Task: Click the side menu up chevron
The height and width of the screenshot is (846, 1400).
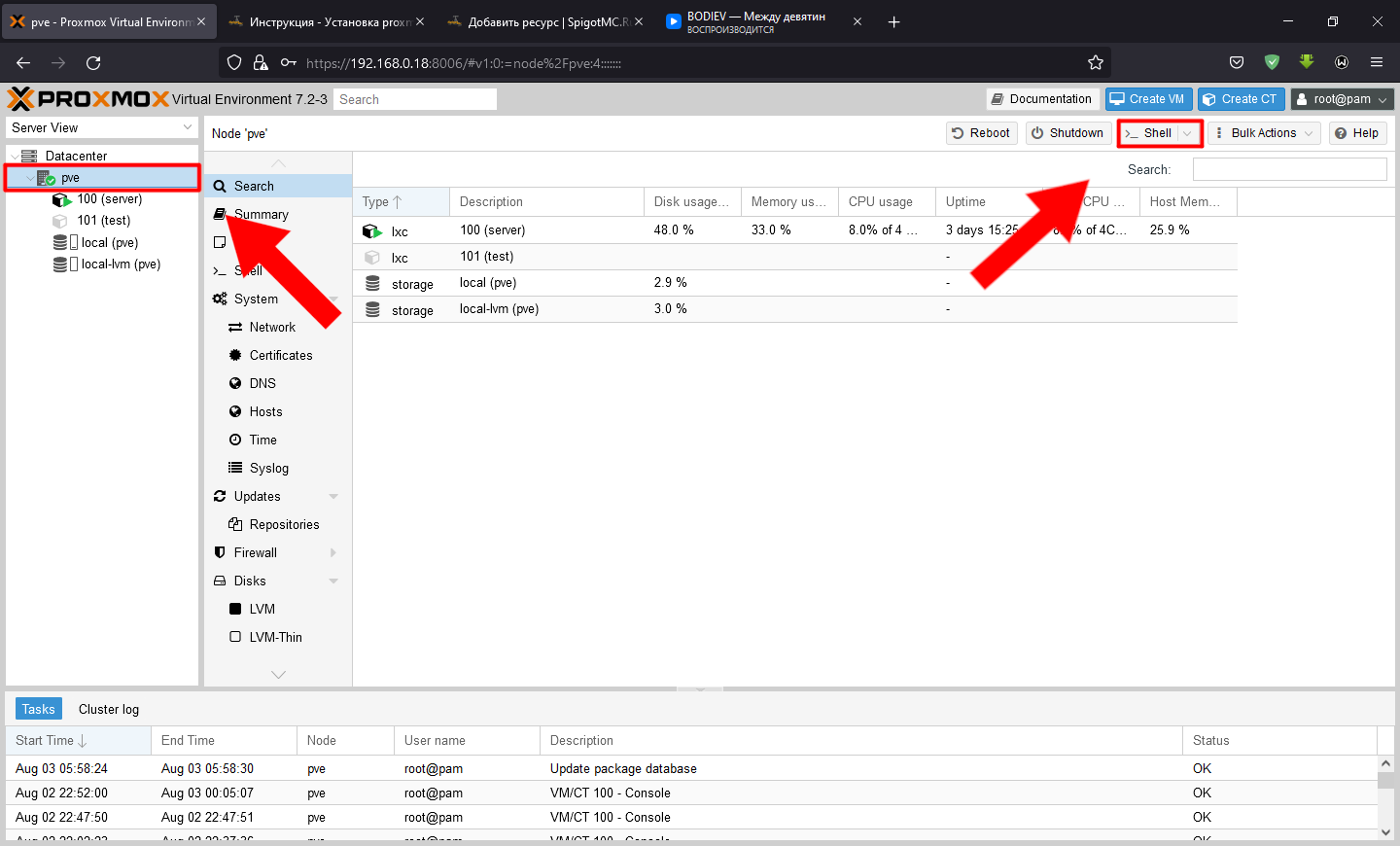Action: click(278, 162)
